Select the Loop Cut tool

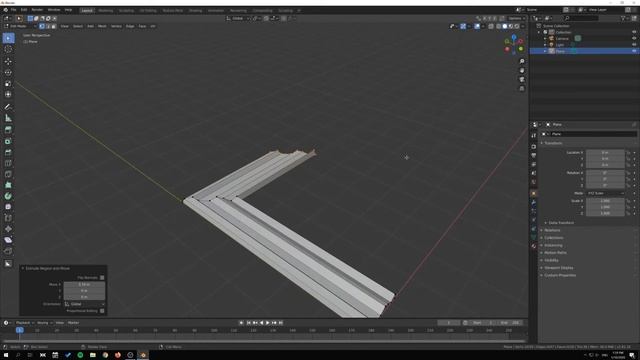8,163
